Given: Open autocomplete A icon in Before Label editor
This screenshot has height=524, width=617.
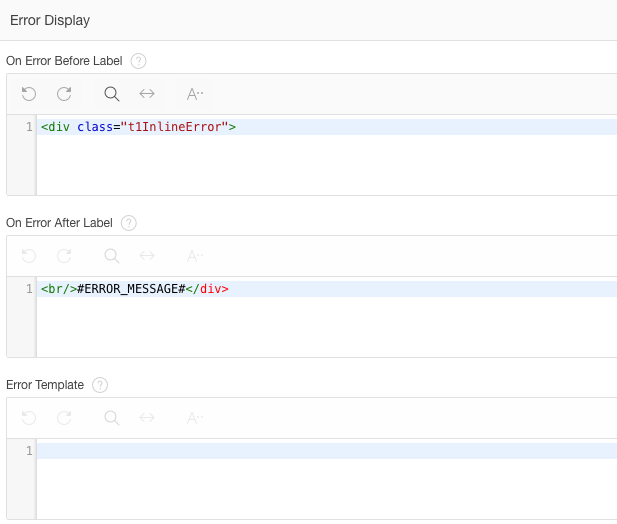Looking at the screenshot, I should 195,94.
